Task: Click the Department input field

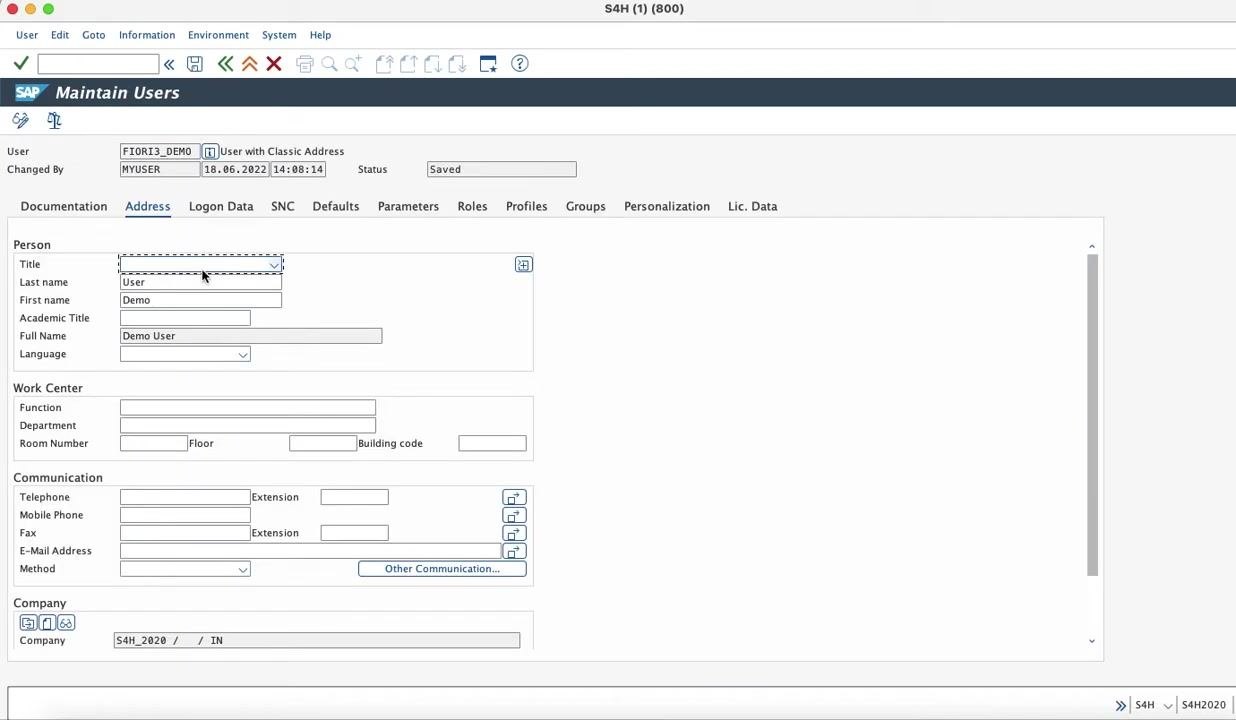Action: [248, 427]
